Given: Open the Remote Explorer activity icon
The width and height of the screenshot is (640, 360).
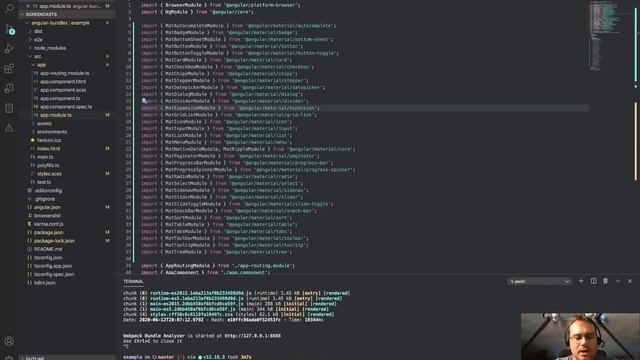Looking at the screenshot, I should pyautogui.click(x=9, y=88).
